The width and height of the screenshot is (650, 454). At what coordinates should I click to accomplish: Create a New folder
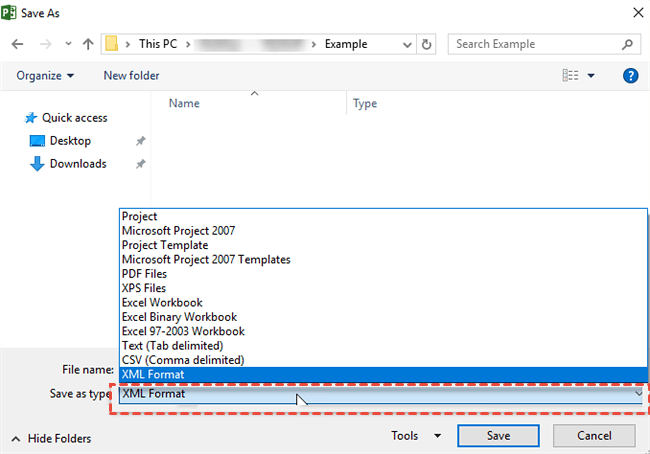131,75
